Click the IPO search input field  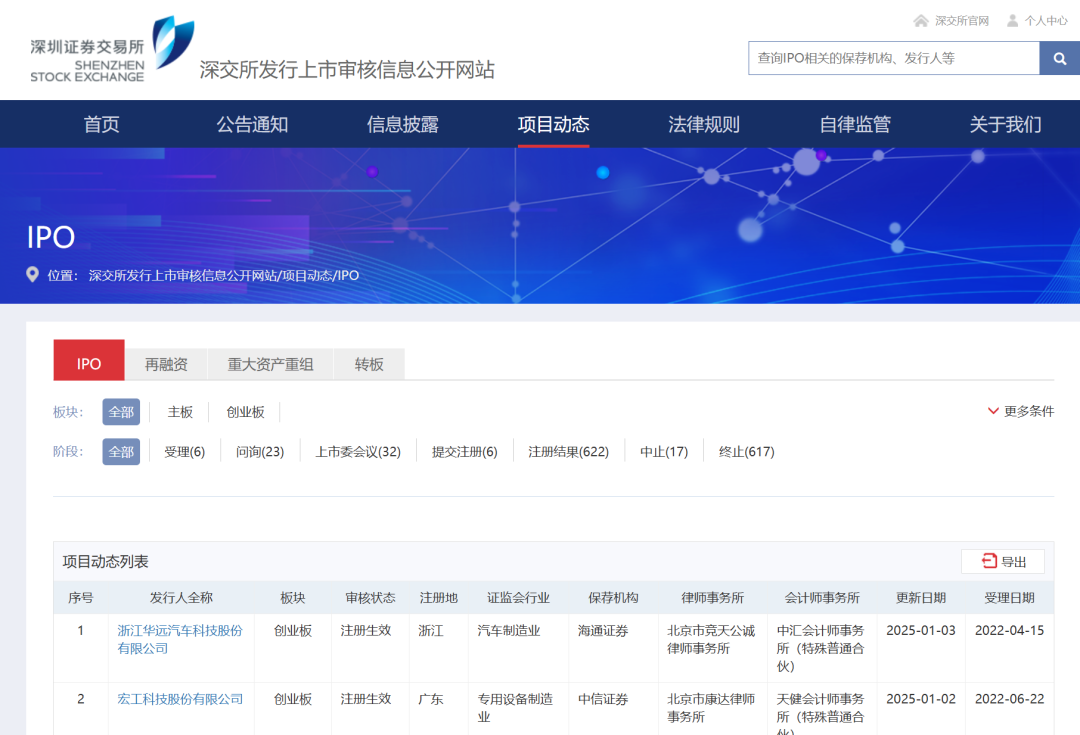tap(893, 58)
